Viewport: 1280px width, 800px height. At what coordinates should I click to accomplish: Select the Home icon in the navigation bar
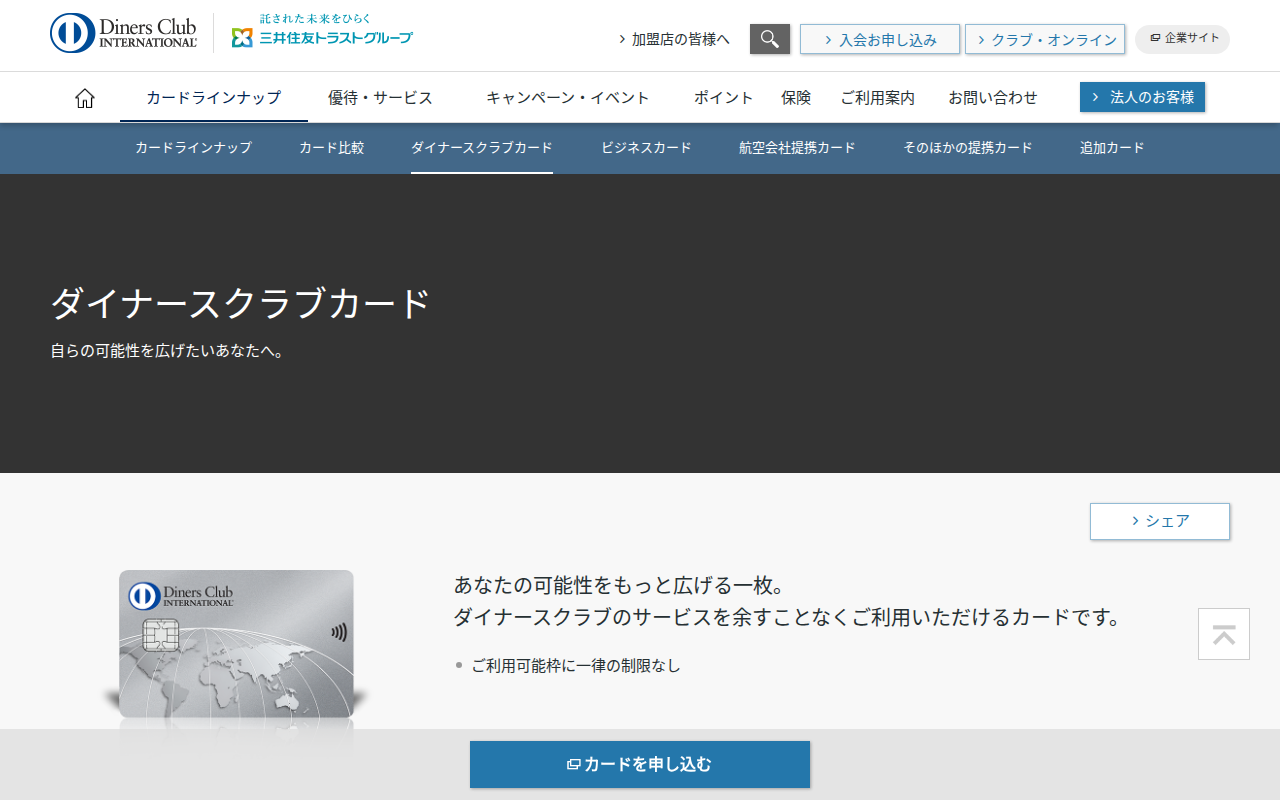[x=84, y=96]
